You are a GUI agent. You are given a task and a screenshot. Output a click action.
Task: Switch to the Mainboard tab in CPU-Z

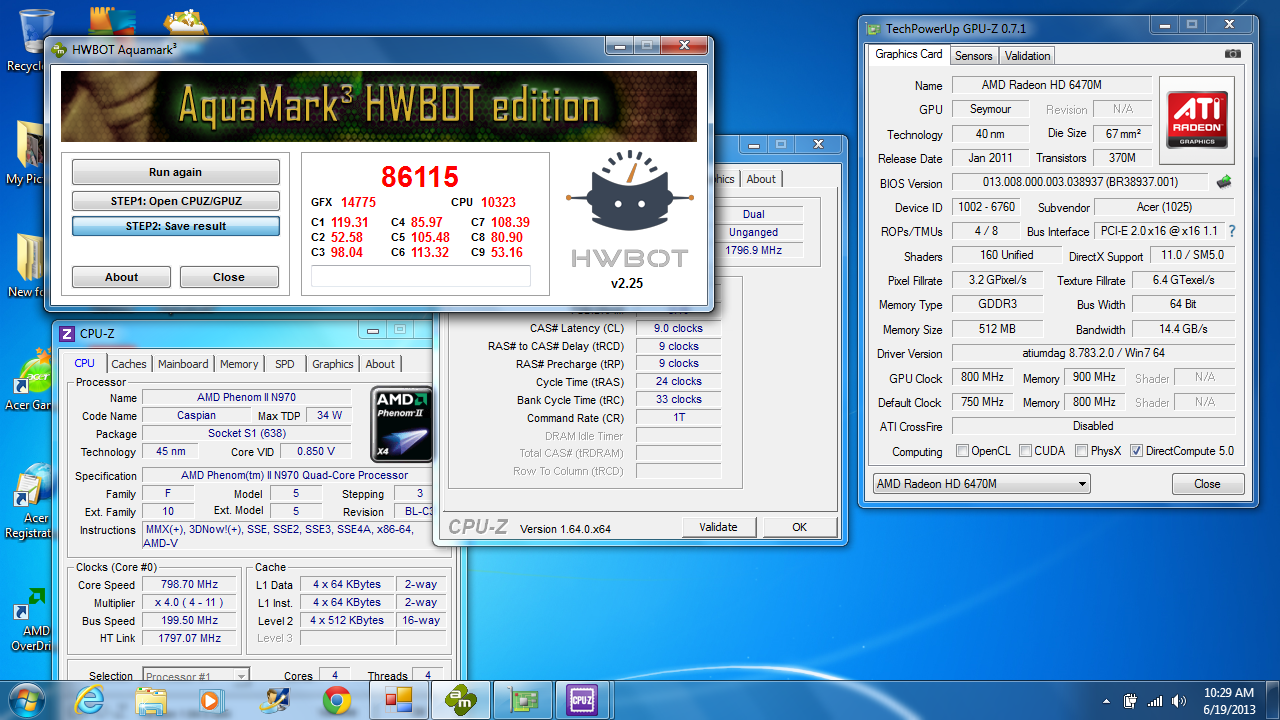[x=183, y=364]
